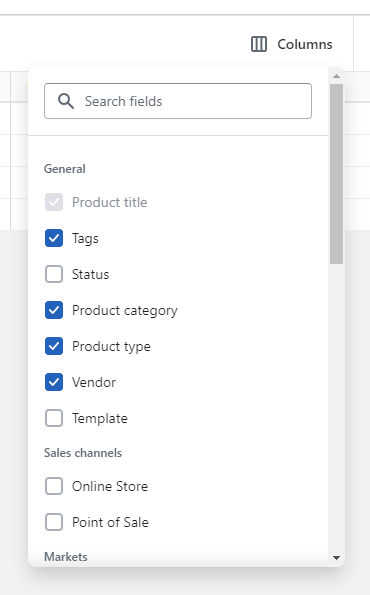The height and width of the screenshot is (595, 370).
Task: Click the scrollbar up arrow
Action: (336, 76)
